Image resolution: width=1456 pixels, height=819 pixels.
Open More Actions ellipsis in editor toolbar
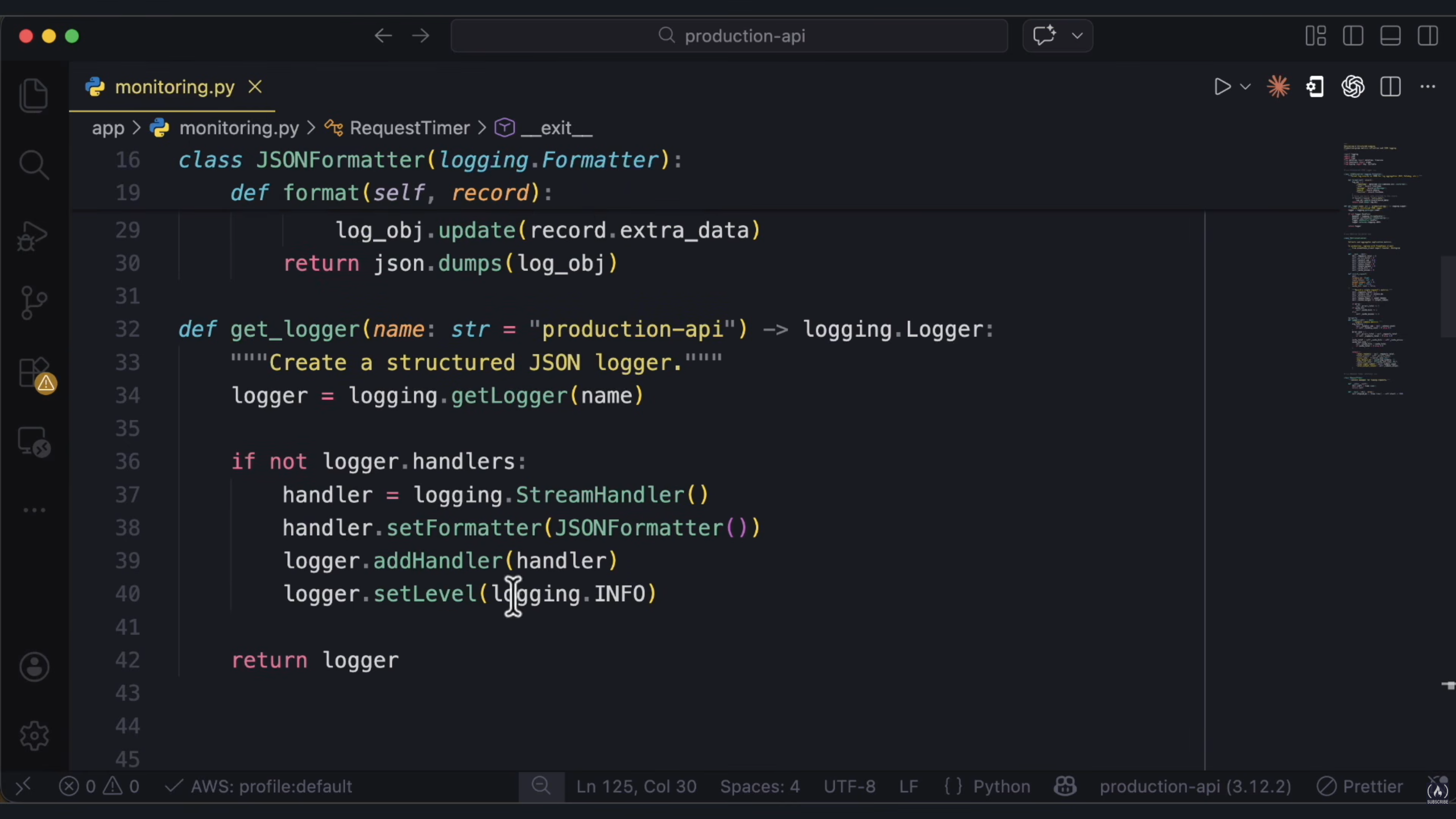1428,87
